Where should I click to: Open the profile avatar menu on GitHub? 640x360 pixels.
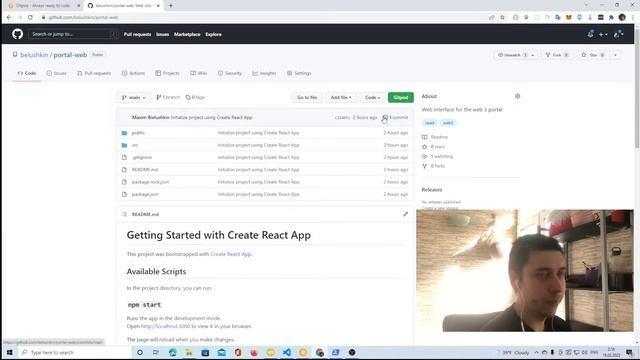618,34
